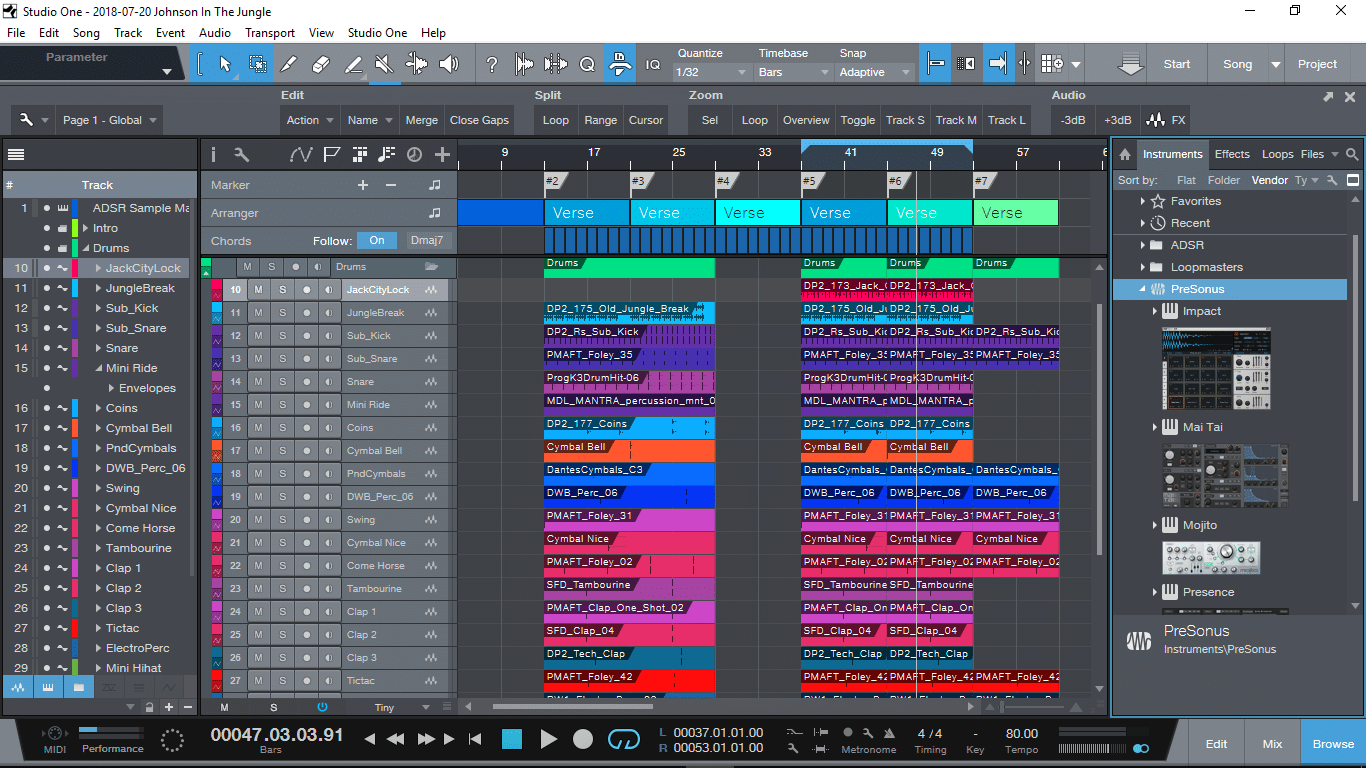This screenshot has width=1366, height=768.
Task: Toggle chord Follow On button
Action: [377, 241]
